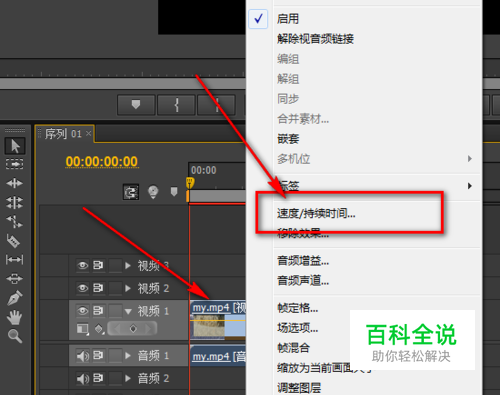
Task: Go to next keyframe in 视频 1
Action: (x=148, y=329)
